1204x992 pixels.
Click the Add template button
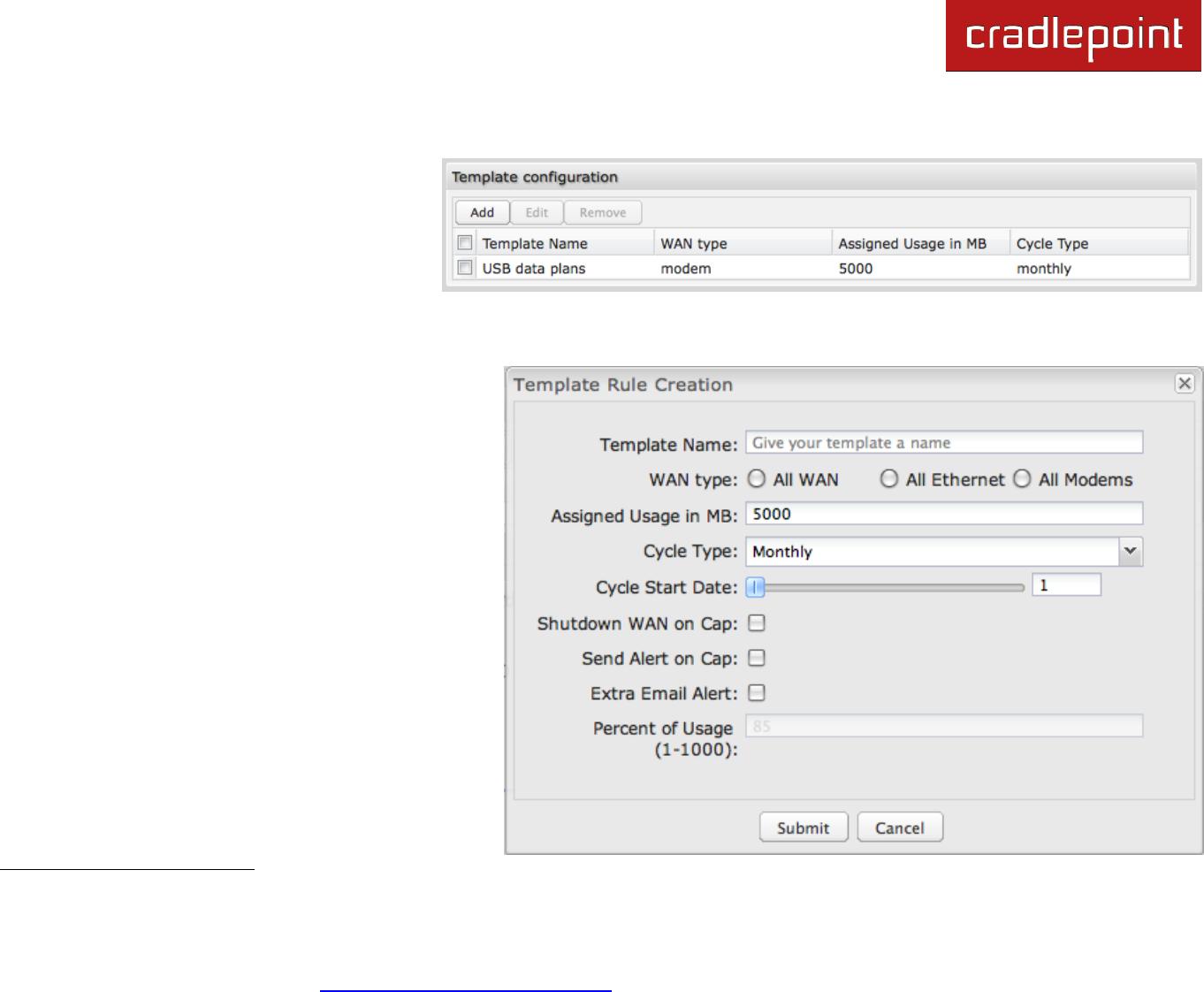[x=482, y=212]
